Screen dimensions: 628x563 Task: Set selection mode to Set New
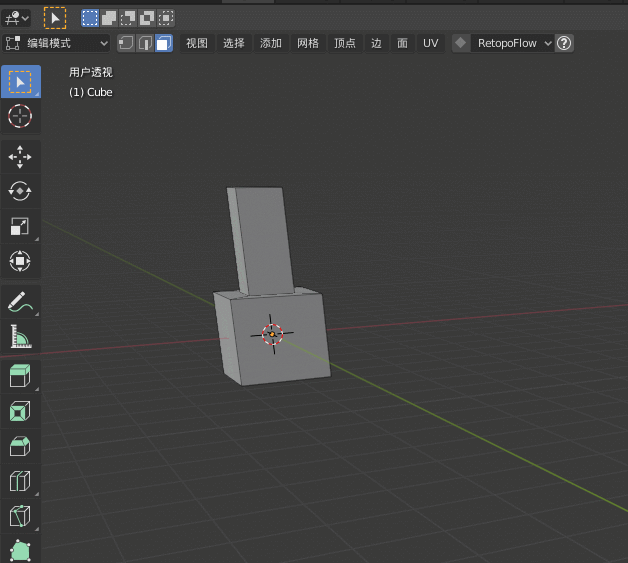90,18
